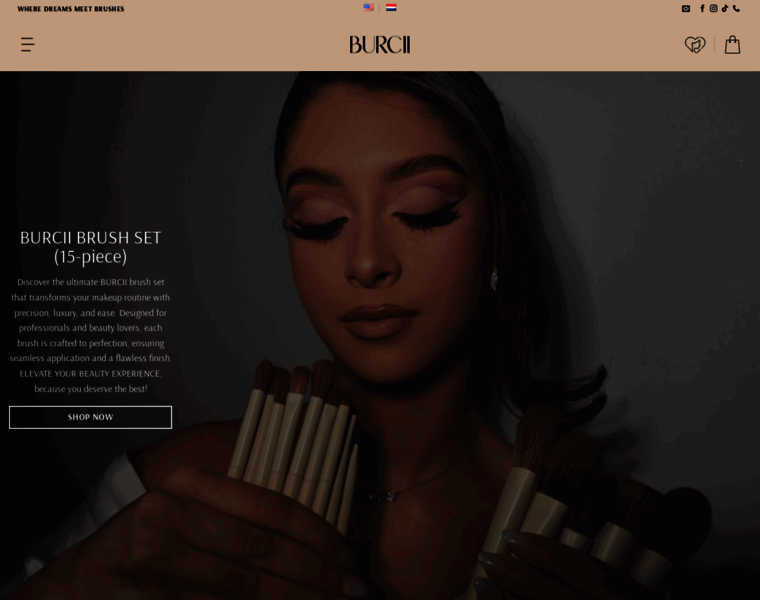Click the 'BURCII BRUSH SET (15-piece)' heading
Image resolution: width=760 pixels, height=600 pixels.
[x=91, y=247]
